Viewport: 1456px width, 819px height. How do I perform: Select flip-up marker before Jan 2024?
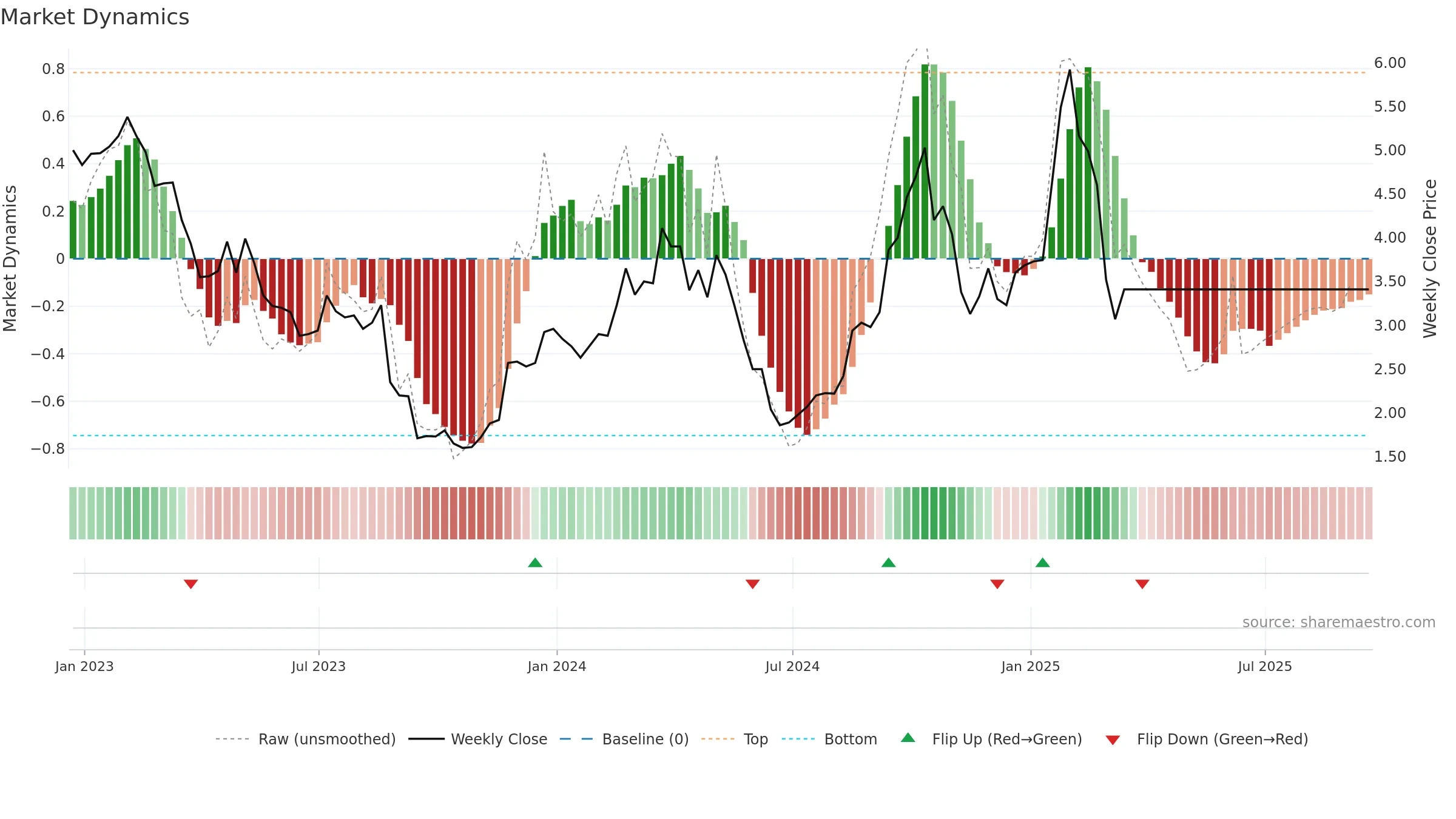535,562
